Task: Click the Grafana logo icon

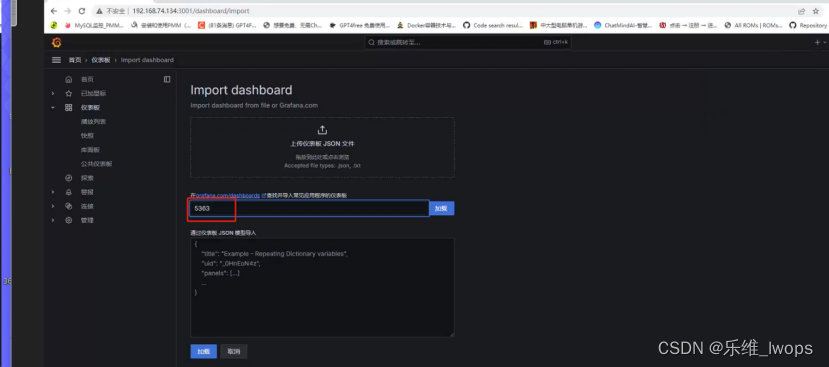Action: 56,43
